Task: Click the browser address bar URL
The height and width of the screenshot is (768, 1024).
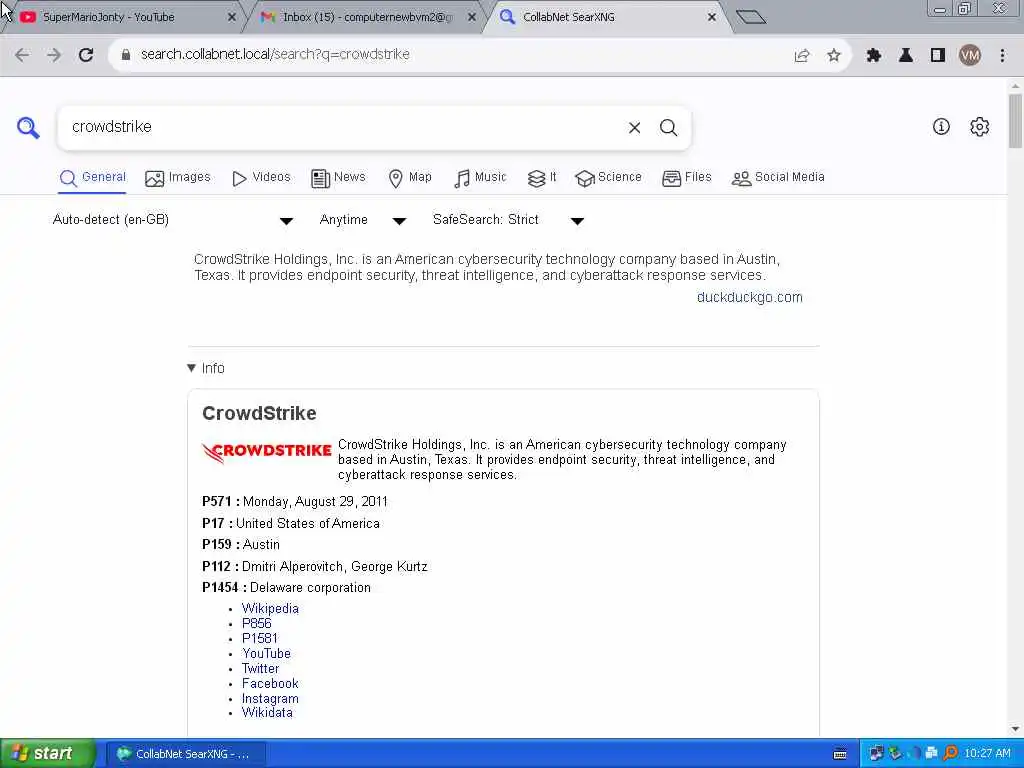Action: [x=275, y=55]
